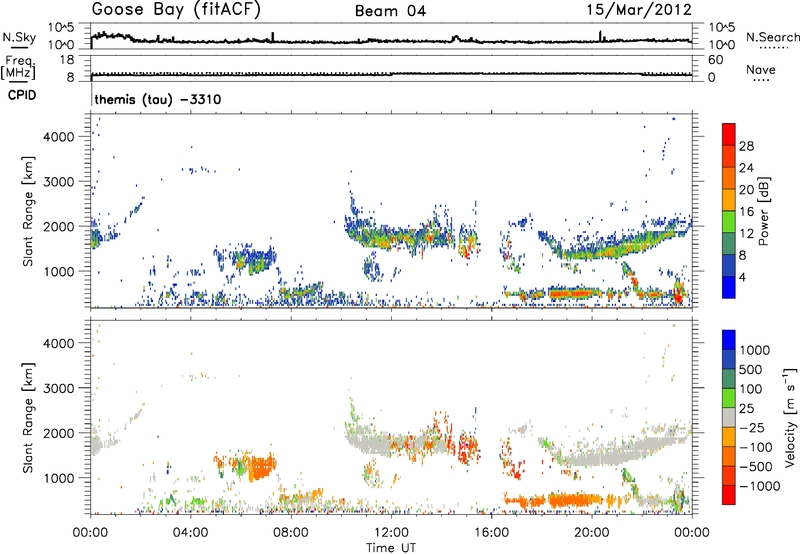Screen dimensions: 800x554
Task: Click the Freq. [MHz] axis label
Action: (18, 67)
